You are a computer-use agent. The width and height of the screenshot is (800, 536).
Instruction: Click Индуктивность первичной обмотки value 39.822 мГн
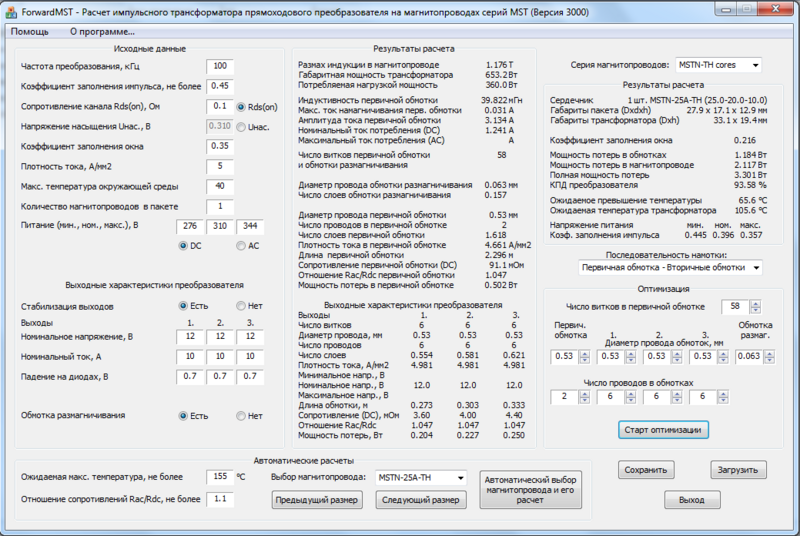click(x=502, y=100)
